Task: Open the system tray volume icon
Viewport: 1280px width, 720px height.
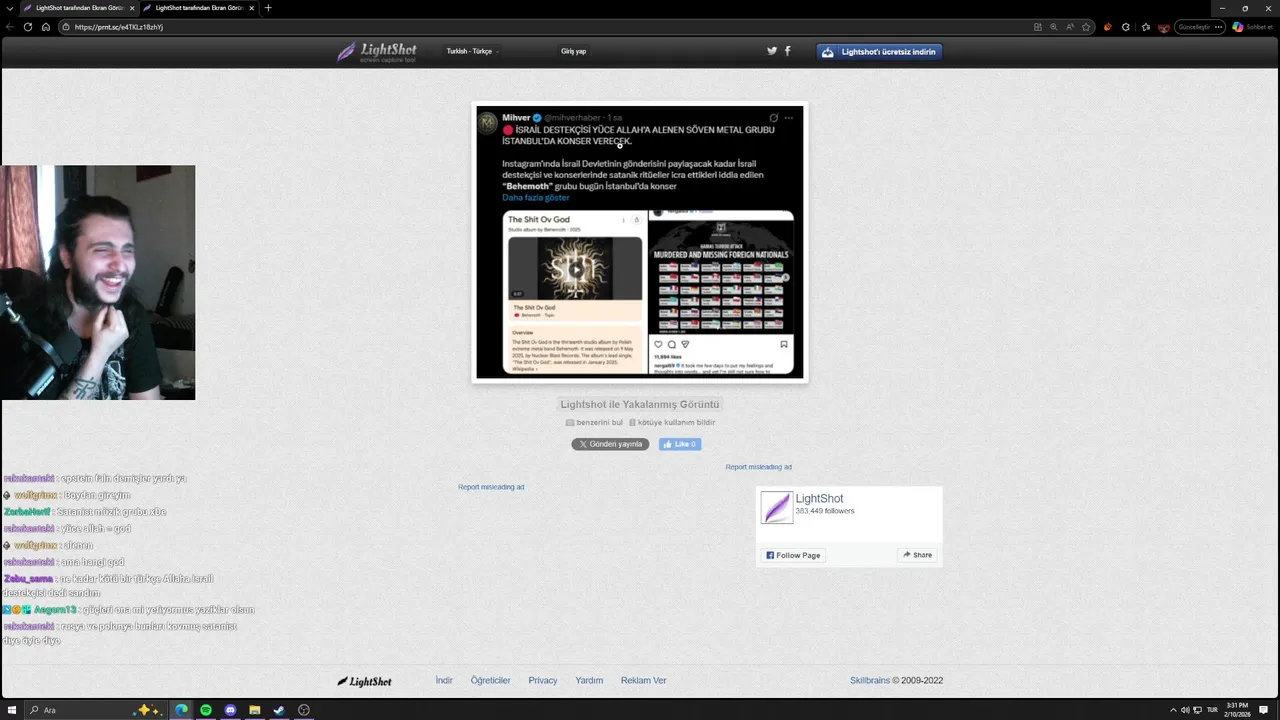Action: click(x=1185, y=710)
